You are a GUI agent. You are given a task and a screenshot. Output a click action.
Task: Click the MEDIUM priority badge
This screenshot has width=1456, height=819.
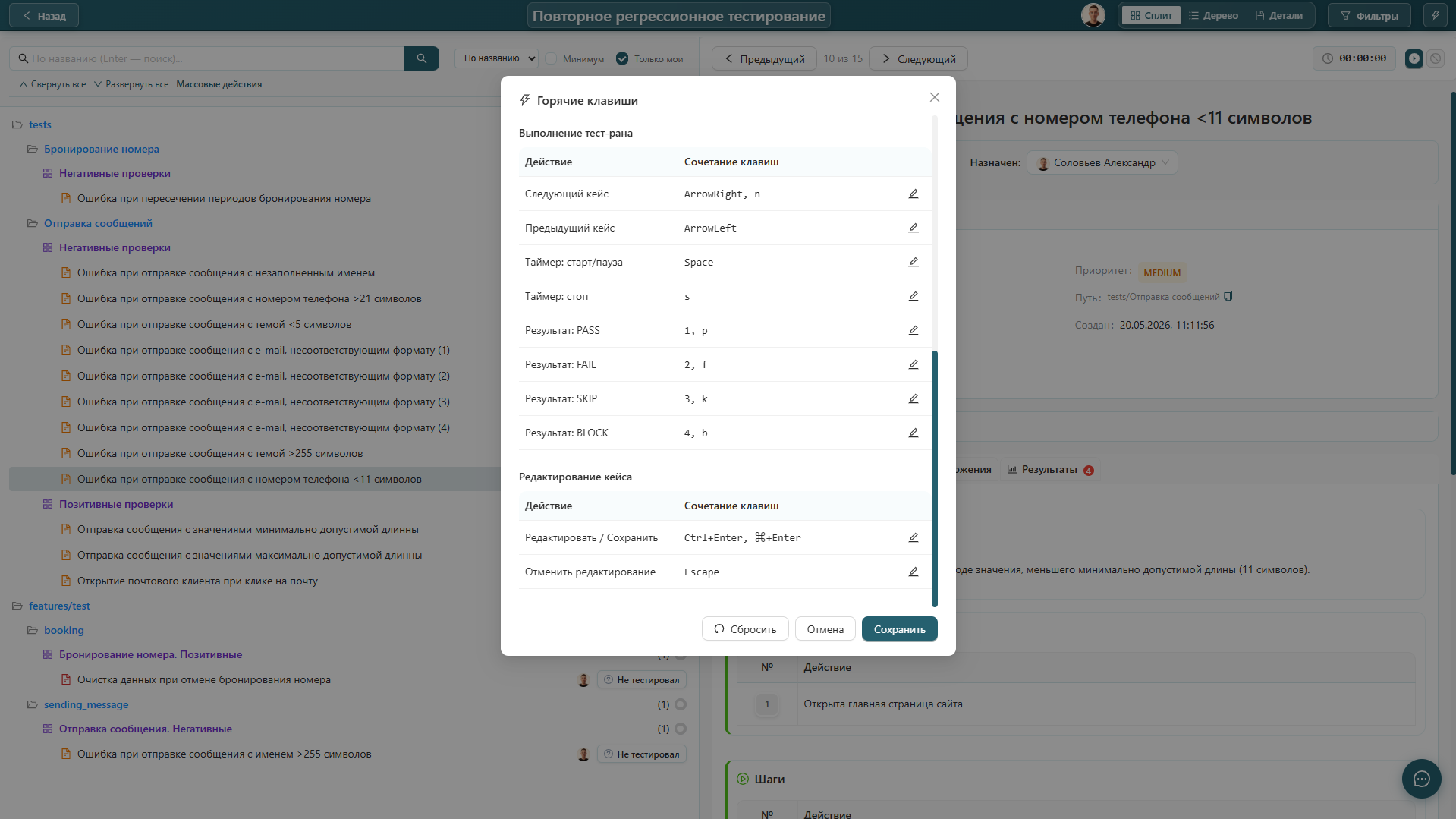tap(1162, 272)
